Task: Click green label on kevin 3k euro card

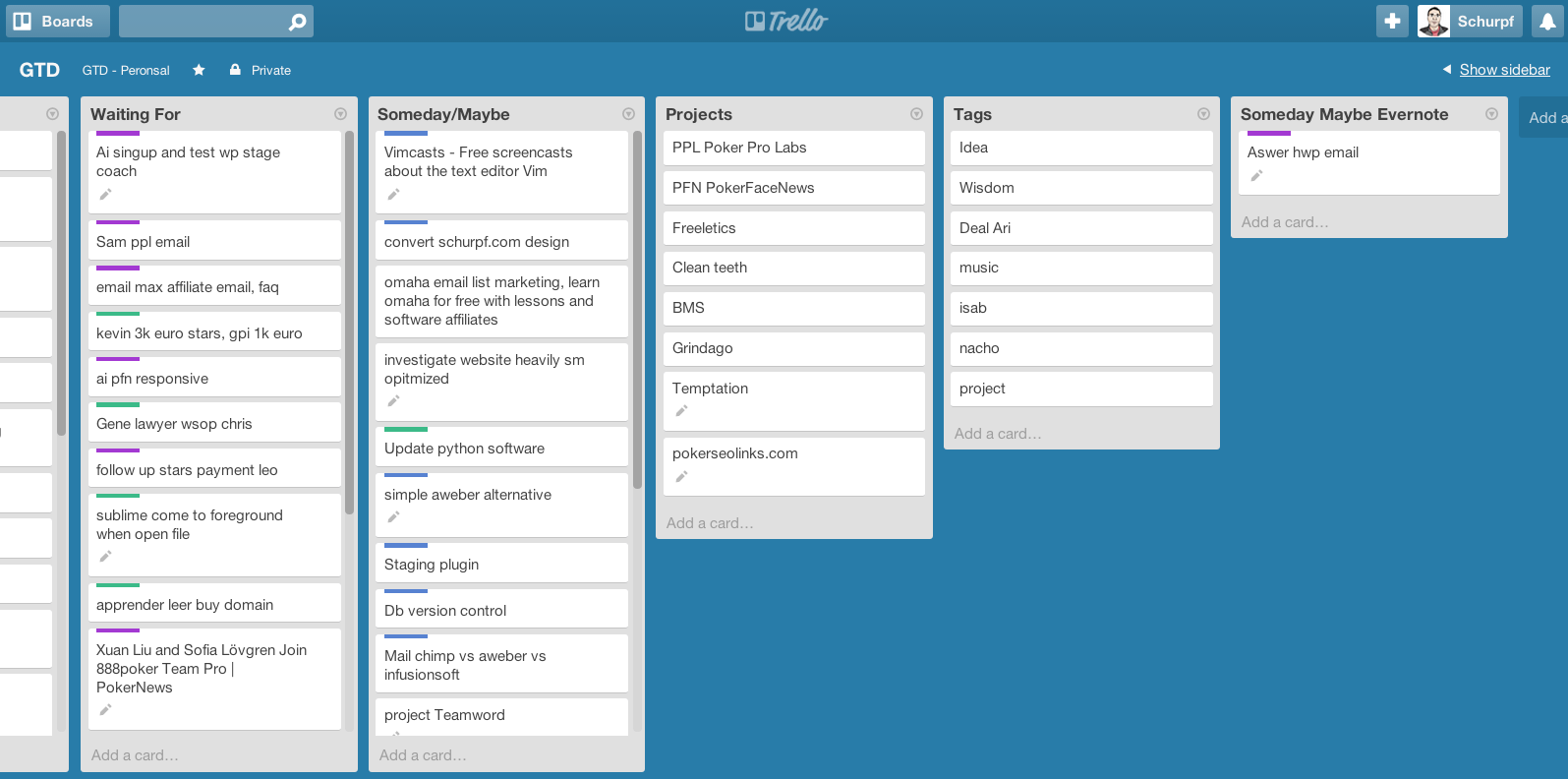Action: pos(118,314)
